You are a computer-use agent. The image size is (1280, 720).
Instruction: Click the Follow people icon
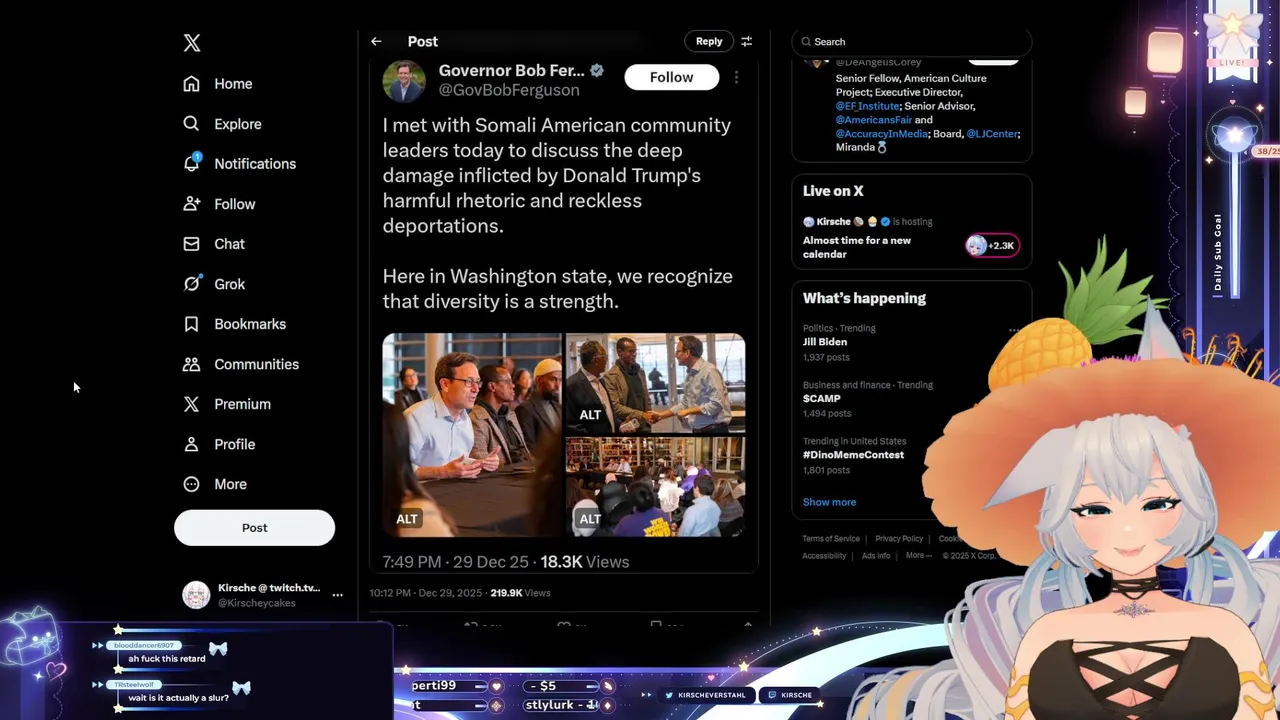point(191,204)
